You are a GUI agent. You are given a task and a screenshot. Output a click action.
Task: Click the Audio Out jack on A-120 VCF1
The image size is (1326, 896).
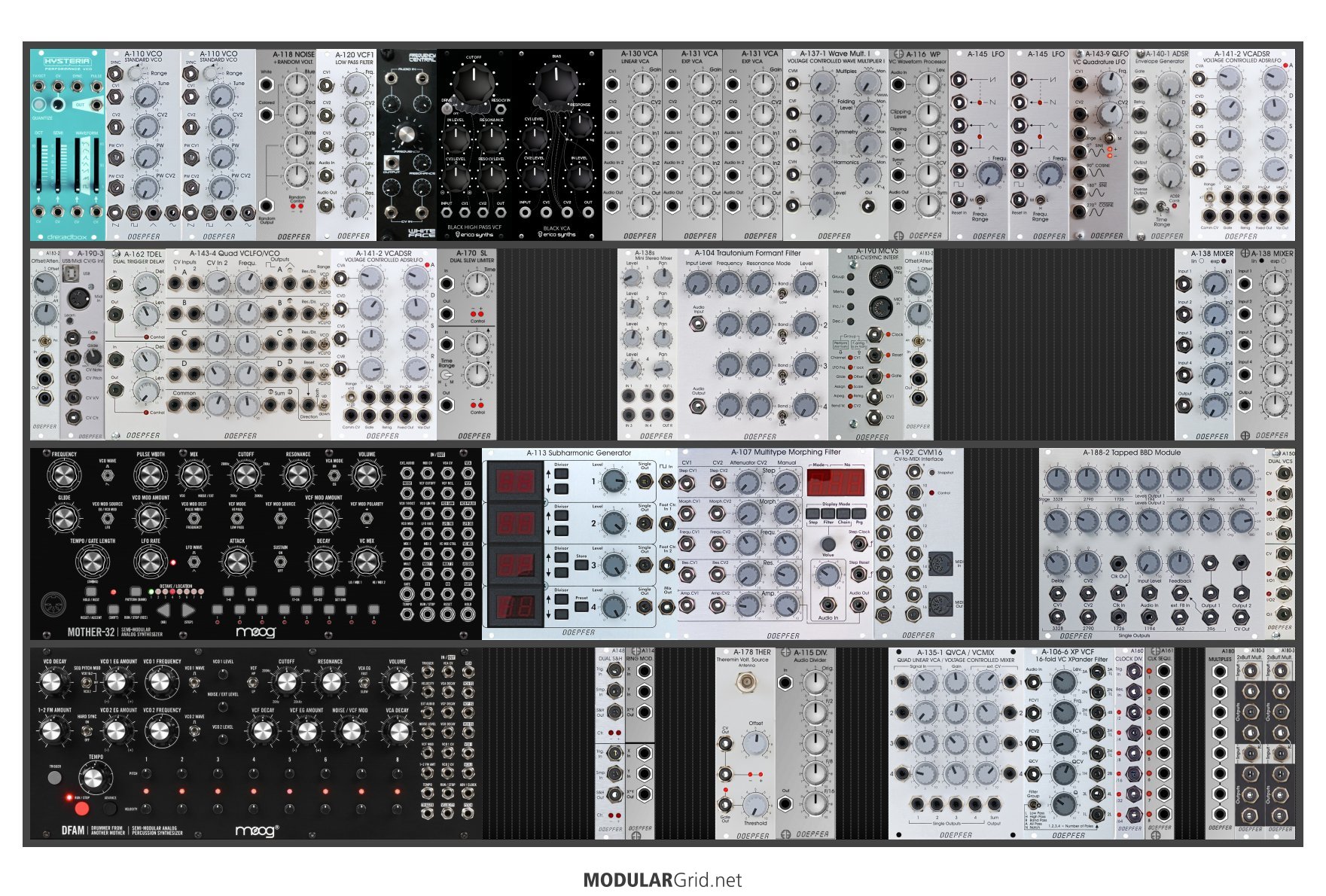(x=325, y=205)
